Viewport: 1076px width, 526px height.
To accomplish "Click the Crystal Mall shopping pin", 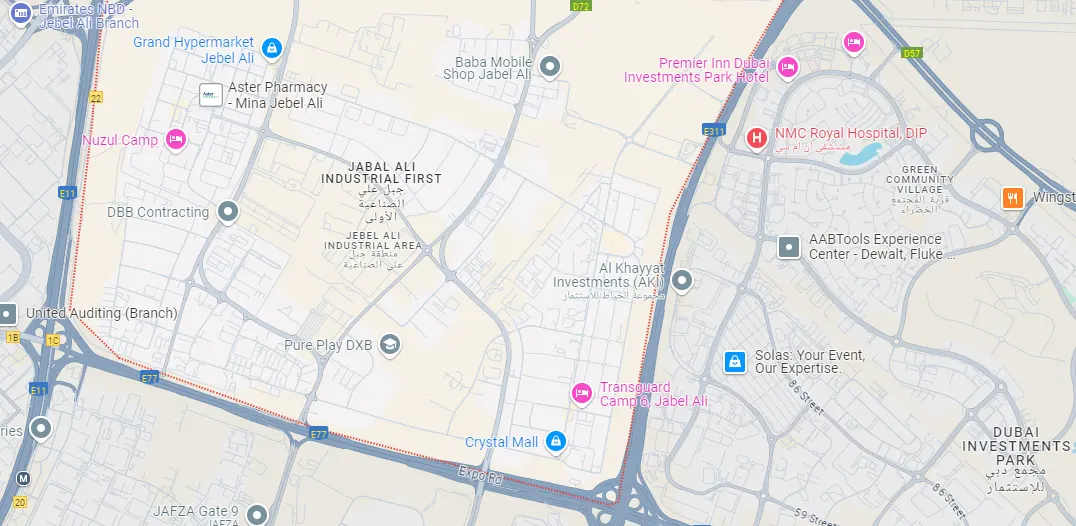I will click(555, 442).
